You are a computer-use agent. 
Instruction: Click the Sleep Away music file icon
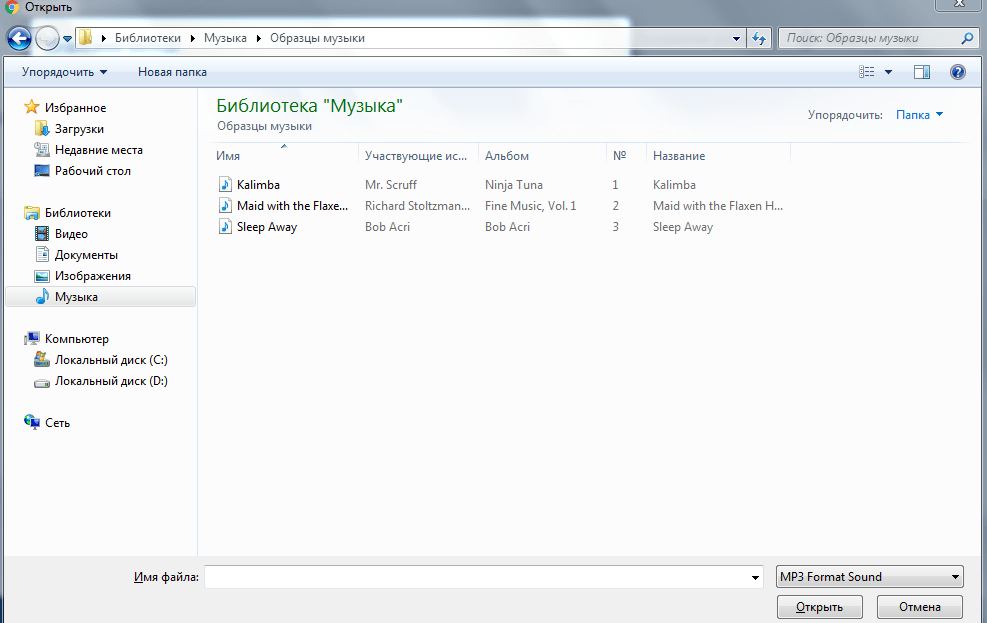pyautogui.click(x=225, y=227)
